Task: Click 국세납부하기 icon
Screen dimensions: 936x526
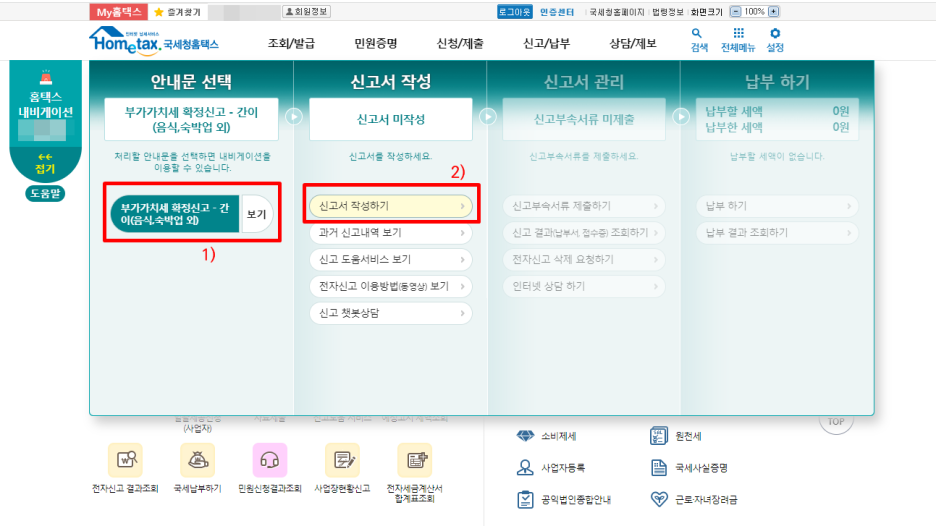Action: tap(198, 460)
